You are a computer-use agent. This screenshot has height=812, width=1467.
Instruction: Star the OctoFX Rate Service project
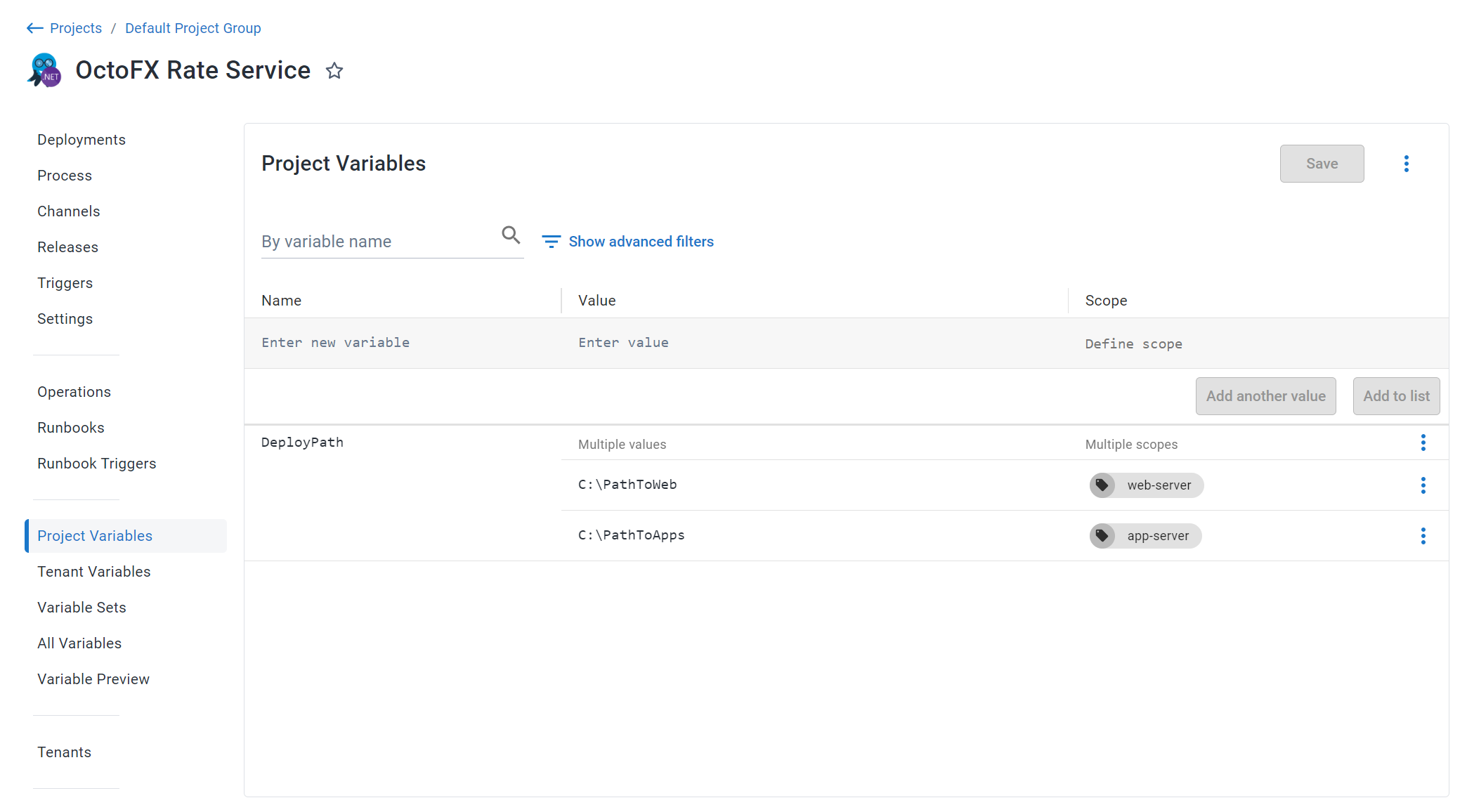pos(334,70)
